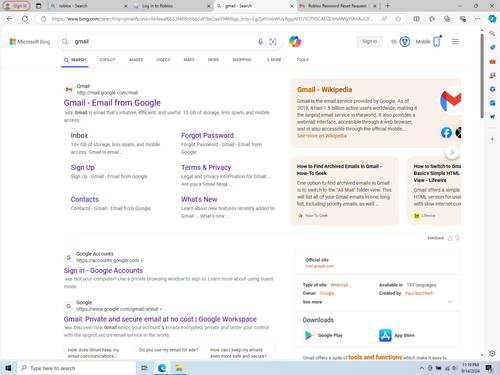Open sidebar settings gear icon
Image resolution: width=500 pixels, height=375 pixels.
[x=492, y=353]
